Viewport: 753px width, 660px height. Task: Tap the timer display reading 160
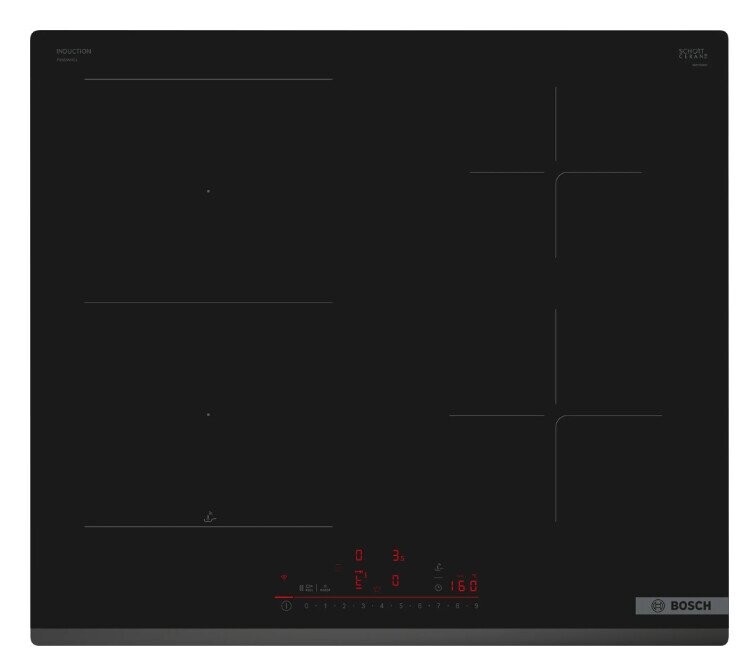(463, 586)
